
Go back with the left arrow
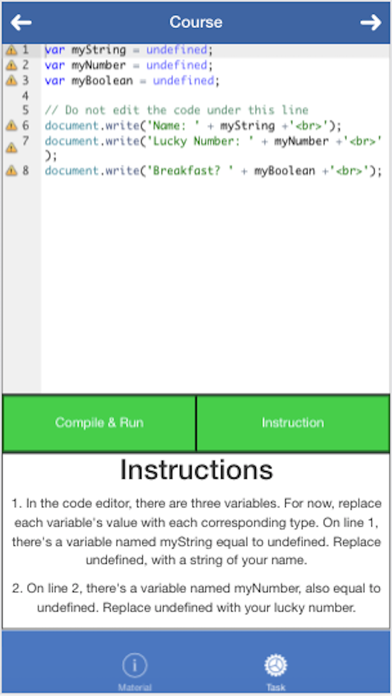21,22
